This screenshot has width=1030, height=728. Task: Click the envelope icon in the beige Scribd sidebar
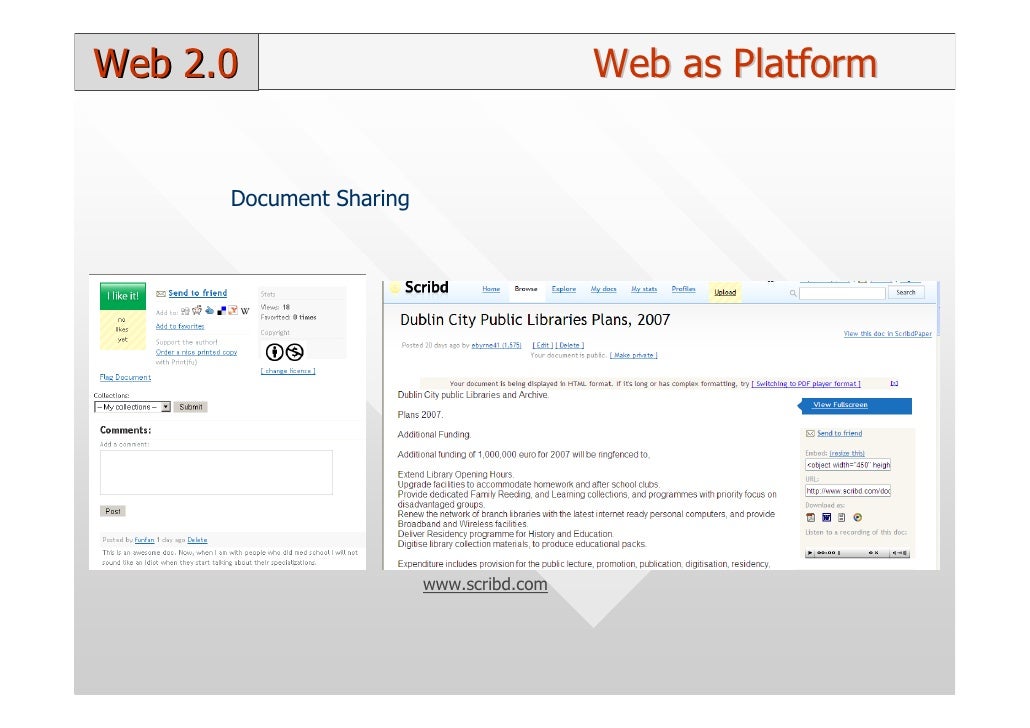pyautogui.click(x=810, y=434)
